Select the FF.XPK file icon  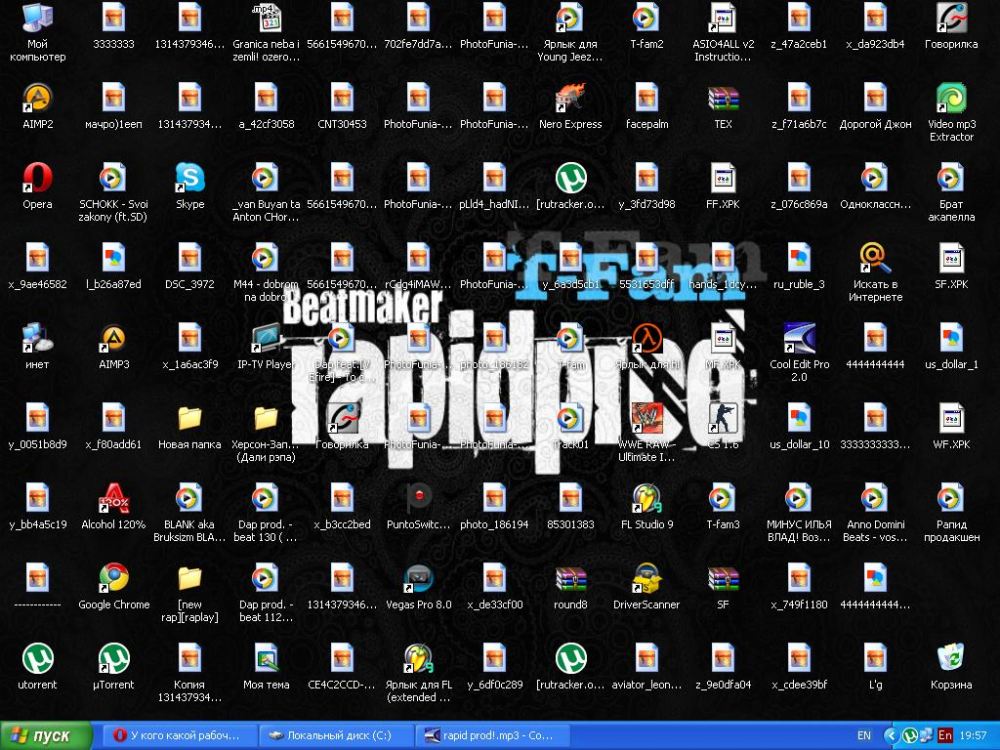(x=723, y=178)
